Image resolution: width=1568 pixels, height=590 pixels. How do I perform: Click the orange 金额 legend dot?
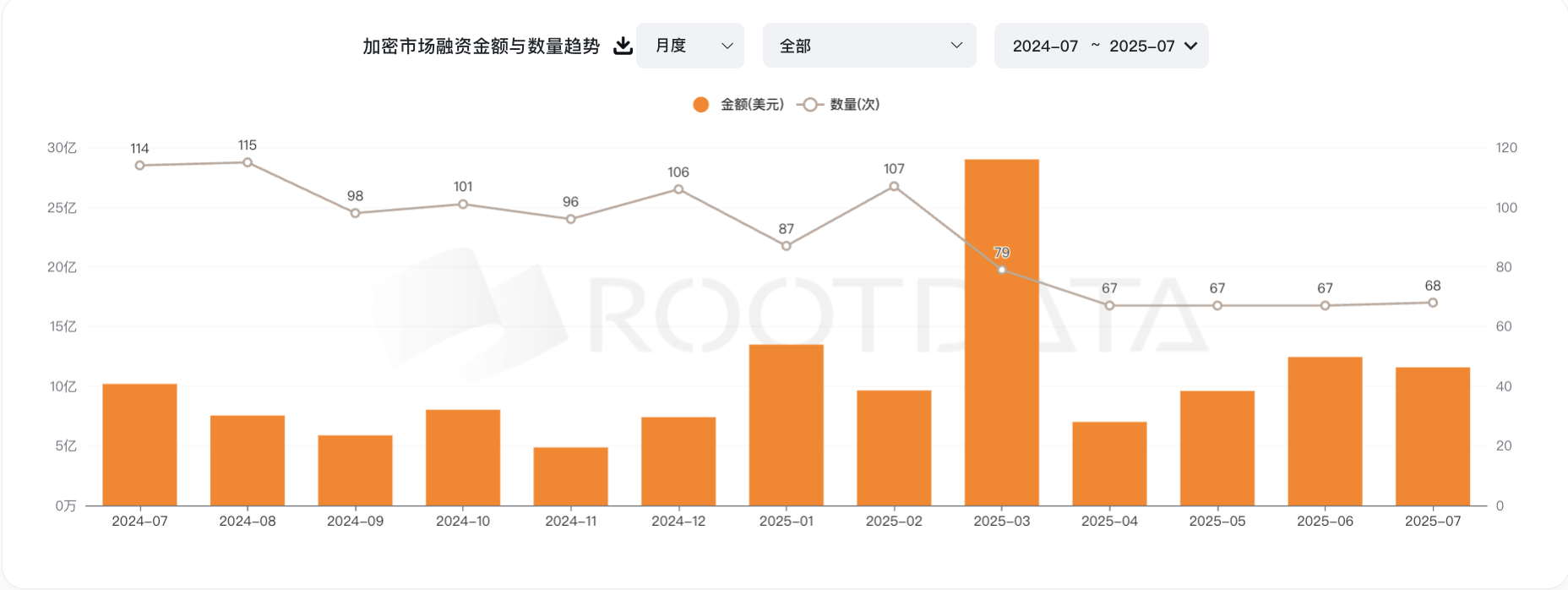click(700, 105)
